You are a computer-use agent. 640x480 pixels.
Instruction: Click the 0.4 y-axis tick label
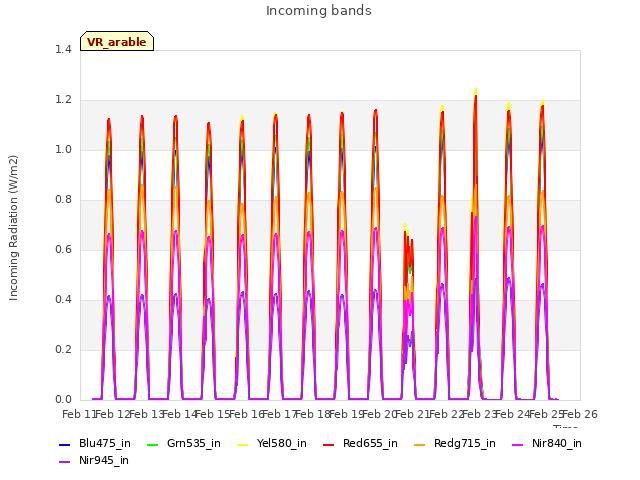(63, 300)
